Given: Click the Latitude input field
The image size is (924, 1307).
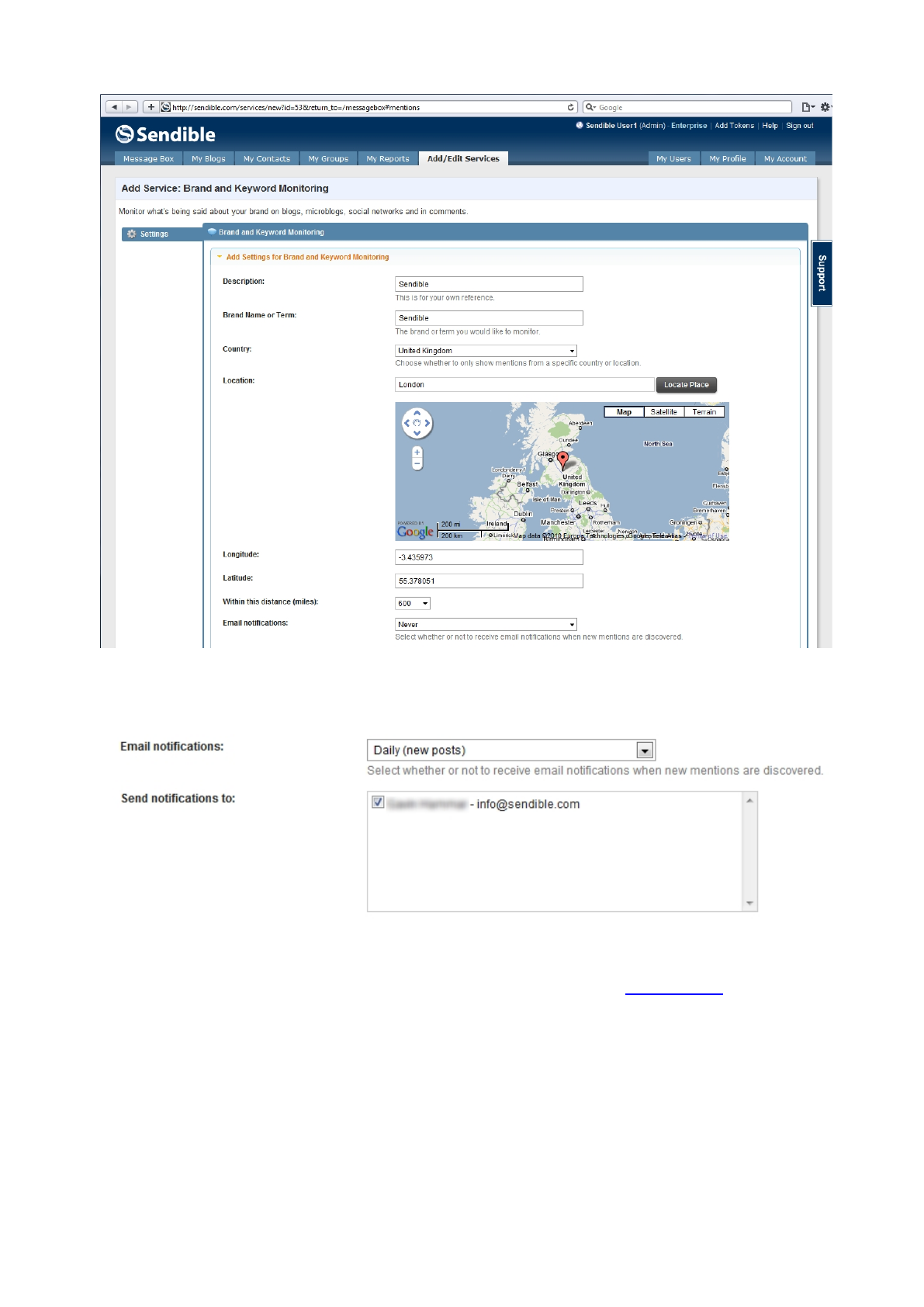Looking at the screenshot, I should (x=489, y=581).
